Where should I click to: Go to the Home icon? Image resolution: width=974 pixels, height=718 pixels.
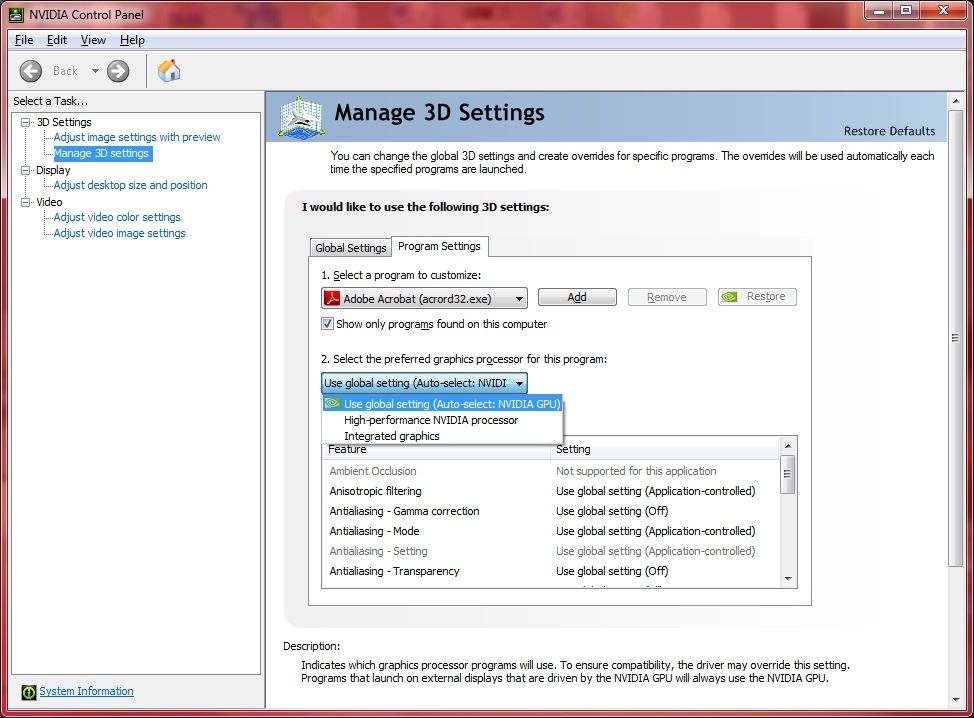(168, 71)
